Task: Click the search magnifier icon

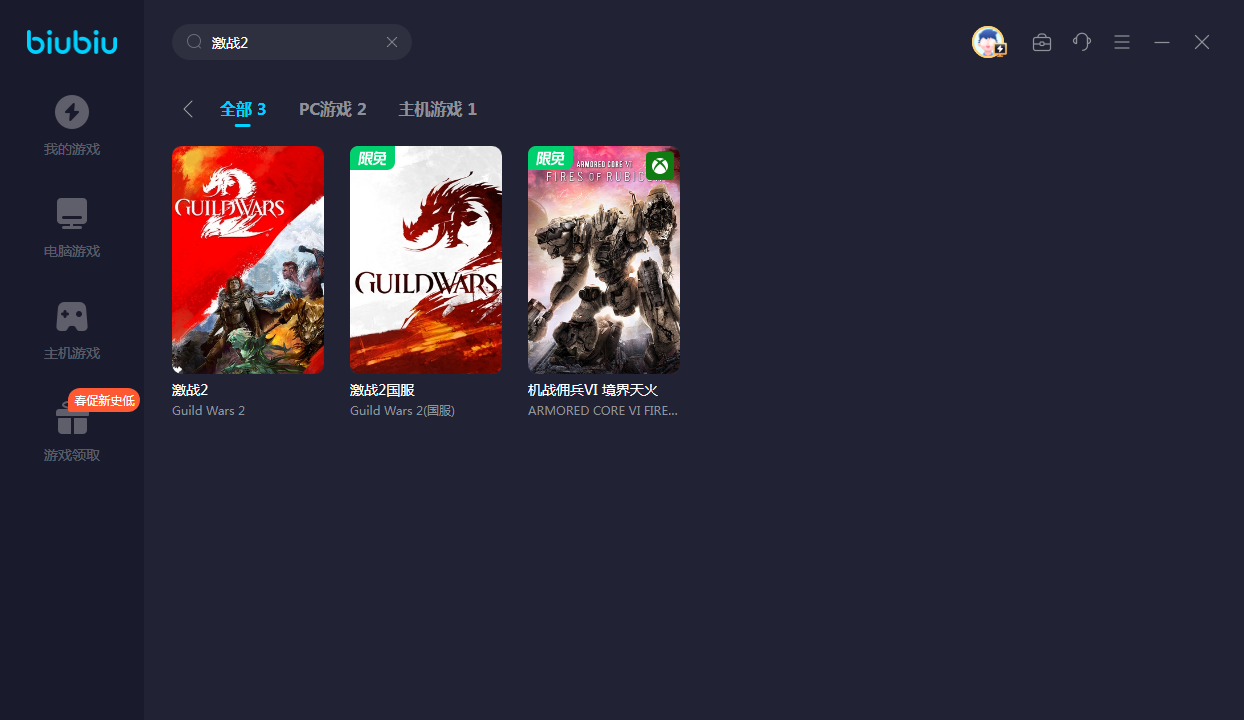Action: pyautogui.click(x=195, y=42)
